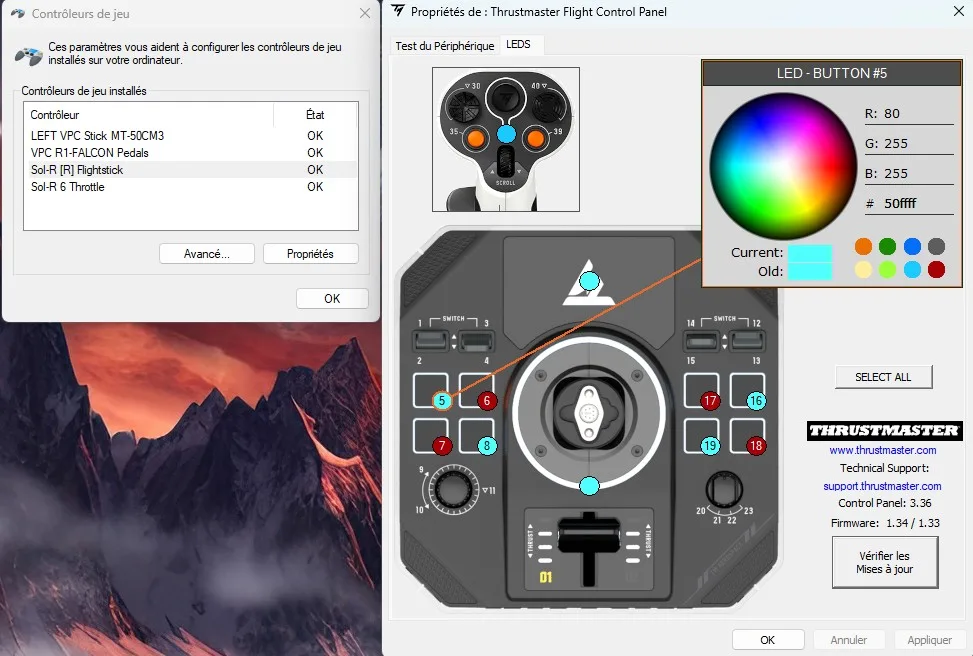
Task: Choose the pale yellow preset color swatch
Action: pos(863,269)
